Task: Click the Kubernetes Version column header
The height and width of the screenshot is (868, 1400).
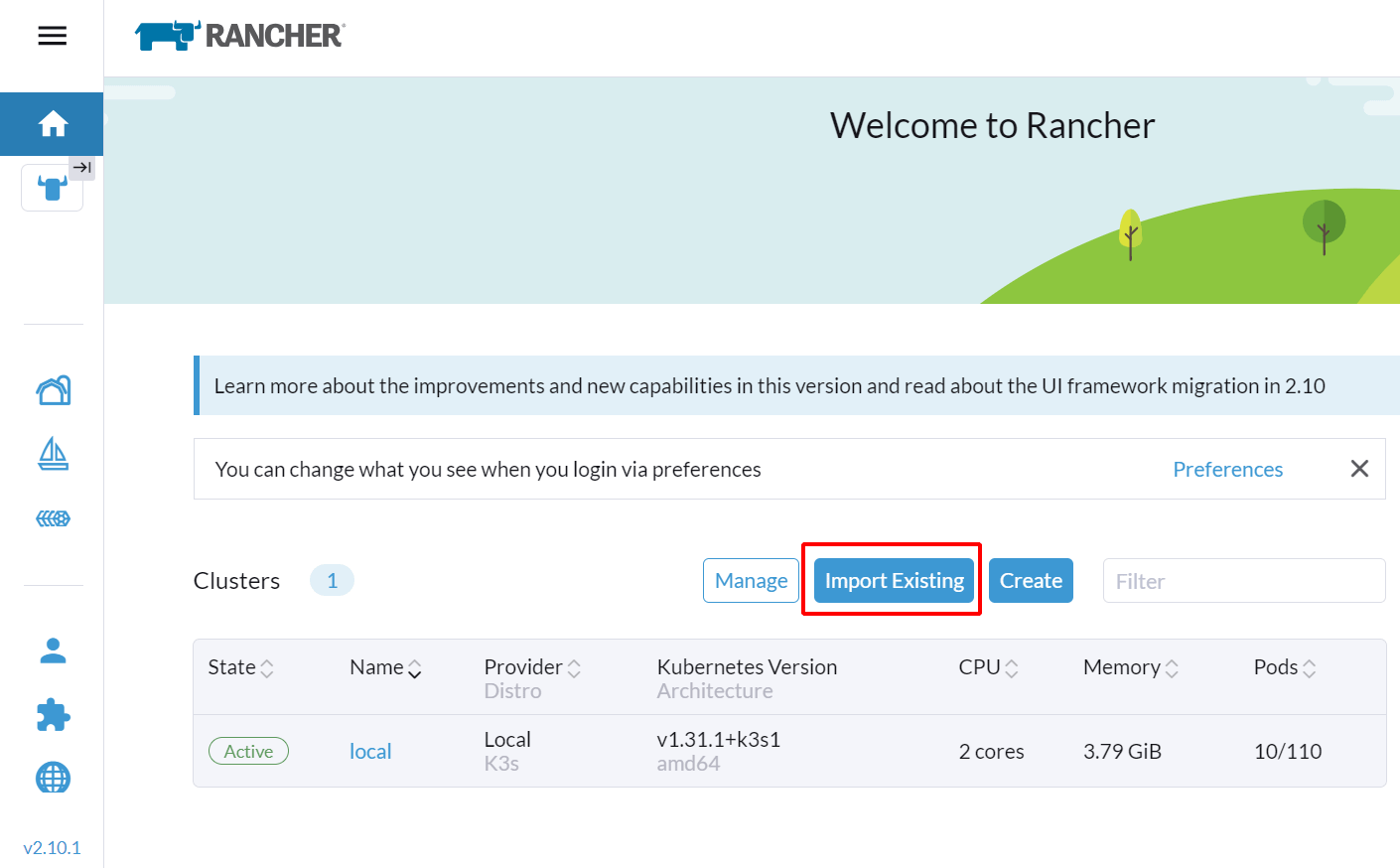Action: pyautogui.click(x=747, y=667)
